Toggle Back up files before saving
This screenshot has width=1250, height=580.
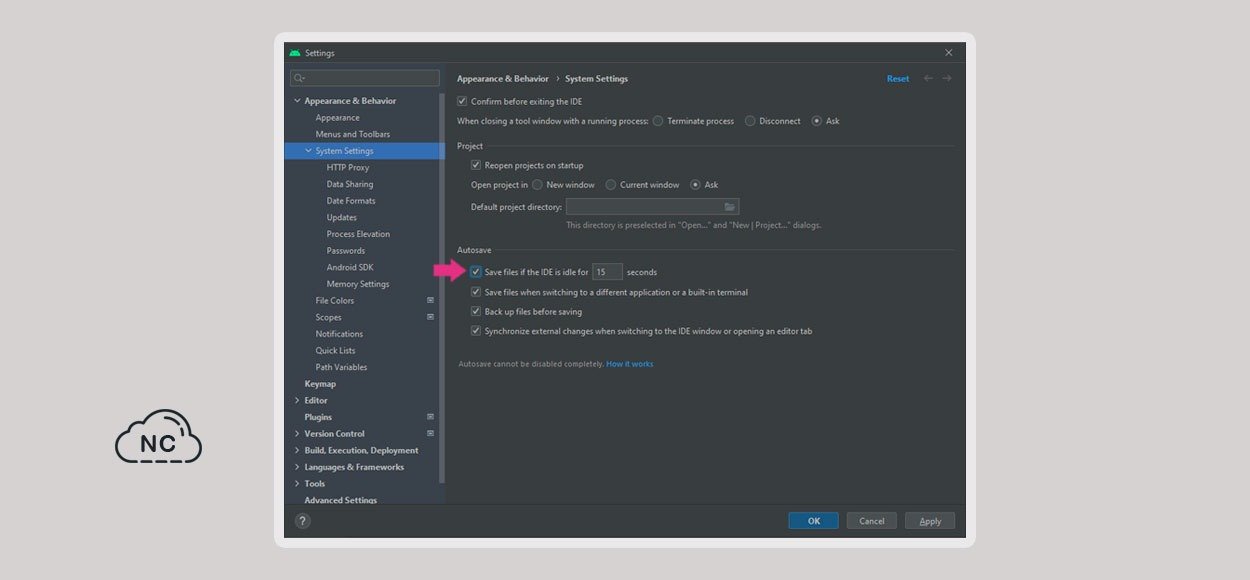pyautogui.click(x=476, y=311)
